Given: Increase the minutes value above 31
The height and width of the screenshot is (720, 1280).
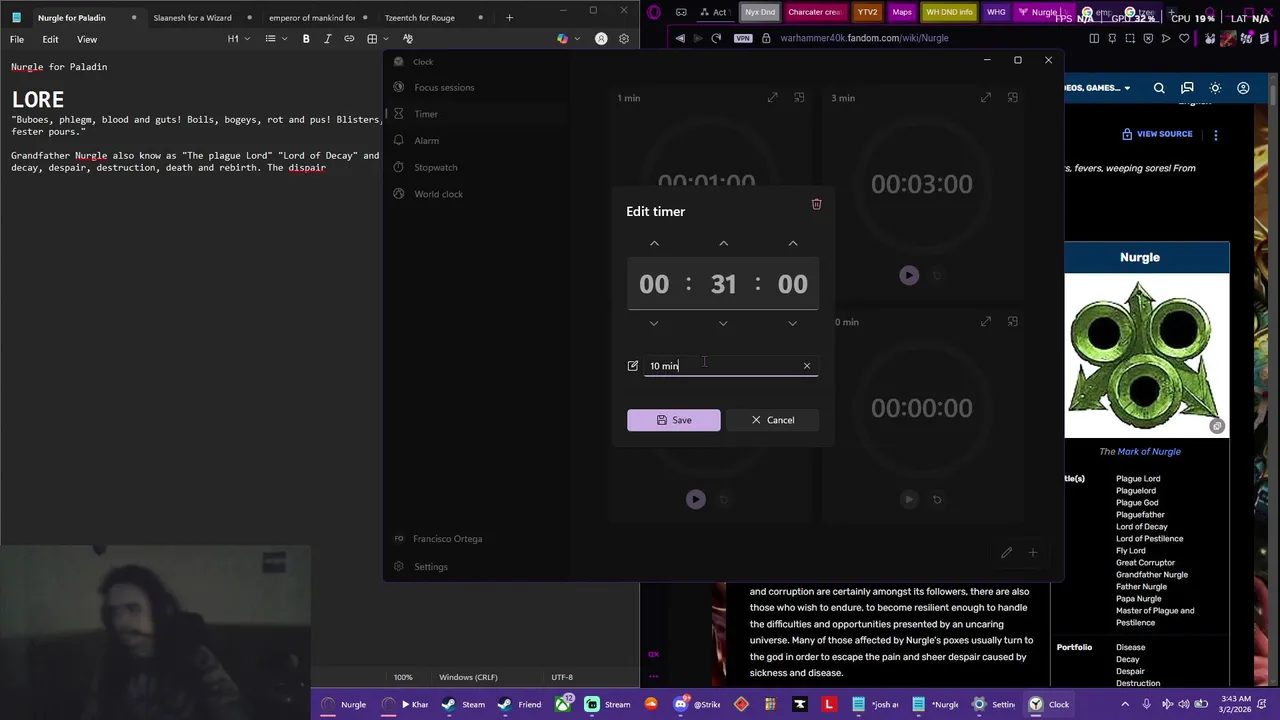Looking at the screenshot, I should pos(723,243).
